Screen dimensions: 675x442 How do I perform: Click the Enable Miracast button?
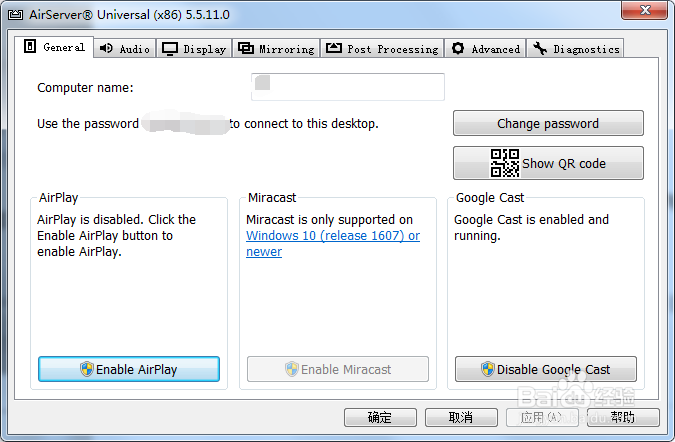pos(337,369)
